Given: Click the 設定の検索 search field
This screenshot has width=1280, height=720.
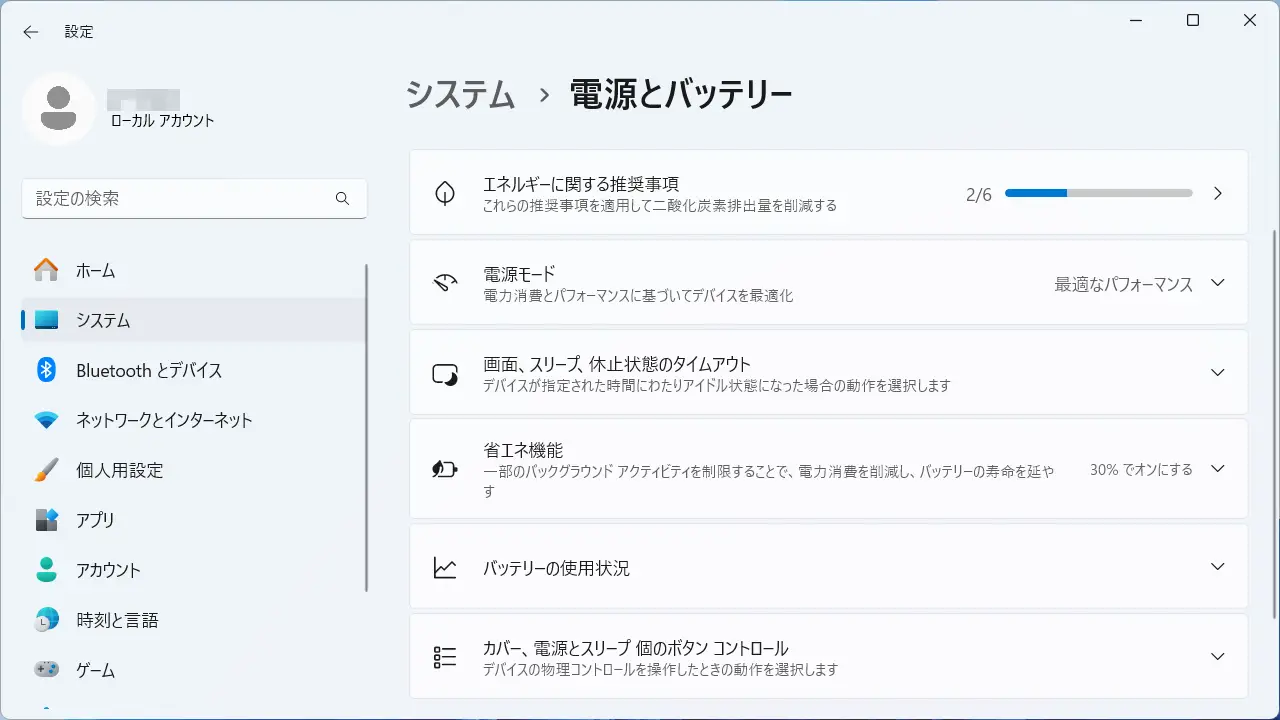Looking at the screenshot, I should tap(180, 199).
